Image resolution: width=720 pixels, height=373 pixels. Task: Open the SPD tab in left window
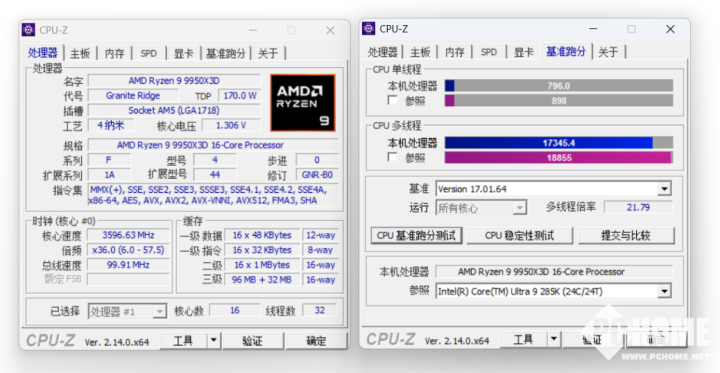point(149,53)
